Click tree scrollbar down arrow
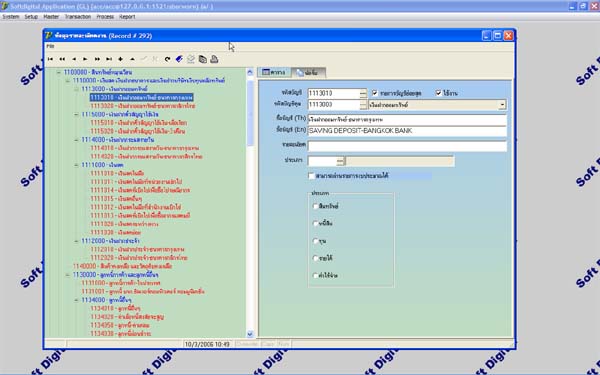600x375 pixels. click(x=250, y=334)
